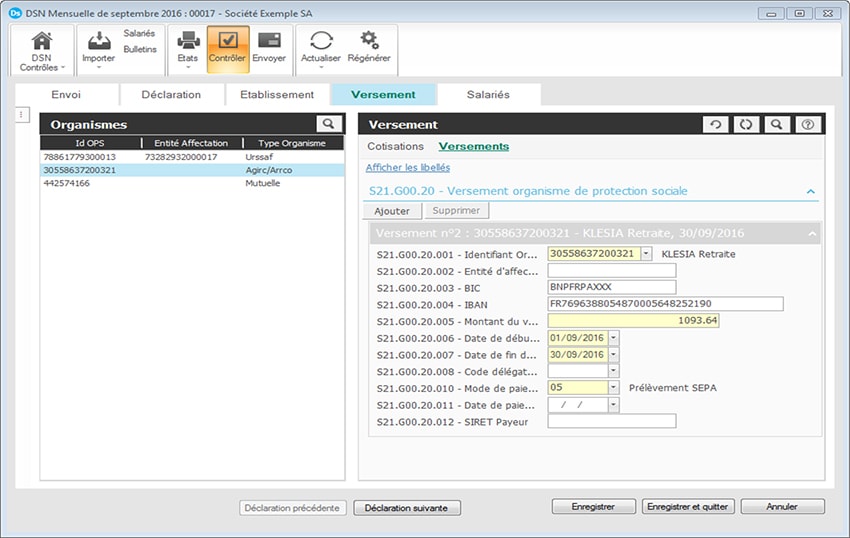850x538 pixels.
Task: Click the Entité Affectation column header
Action: click(191, 143)
